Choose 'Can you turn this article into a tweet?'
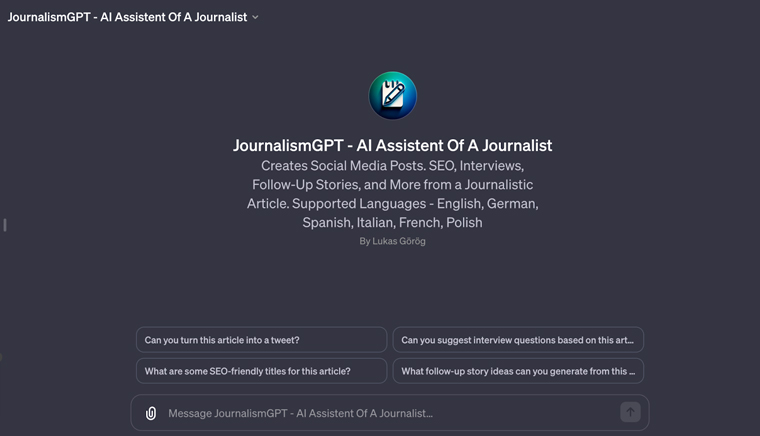Image resolution: width=760 pixels, height=436 pixels. pos(261,340)
